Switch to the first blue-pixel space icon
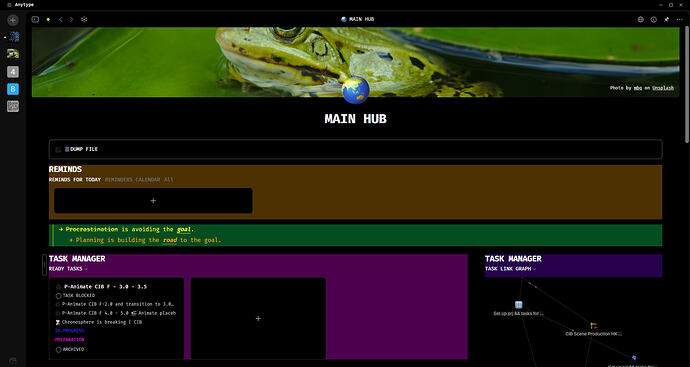This screenshot has height=367, width=690. pos(13,37)
